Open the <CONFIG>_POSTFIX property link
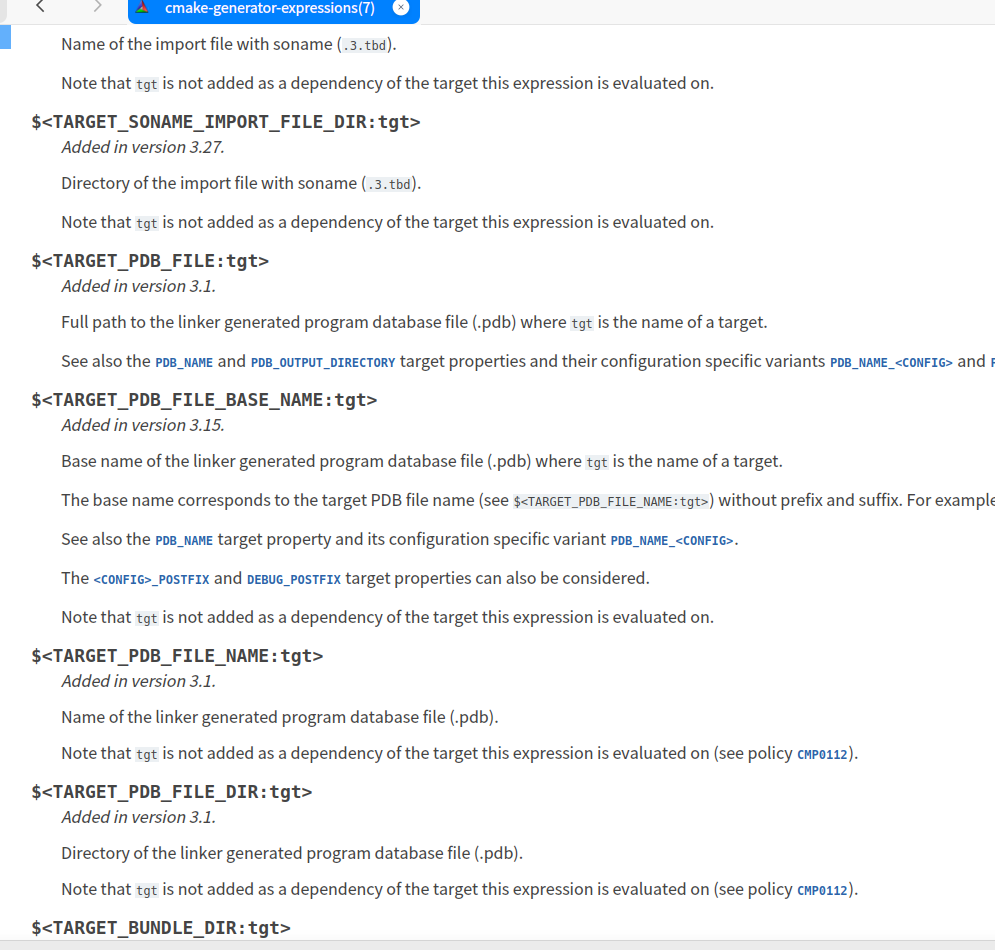The image size is (995, 950). [x=151, y=579]
